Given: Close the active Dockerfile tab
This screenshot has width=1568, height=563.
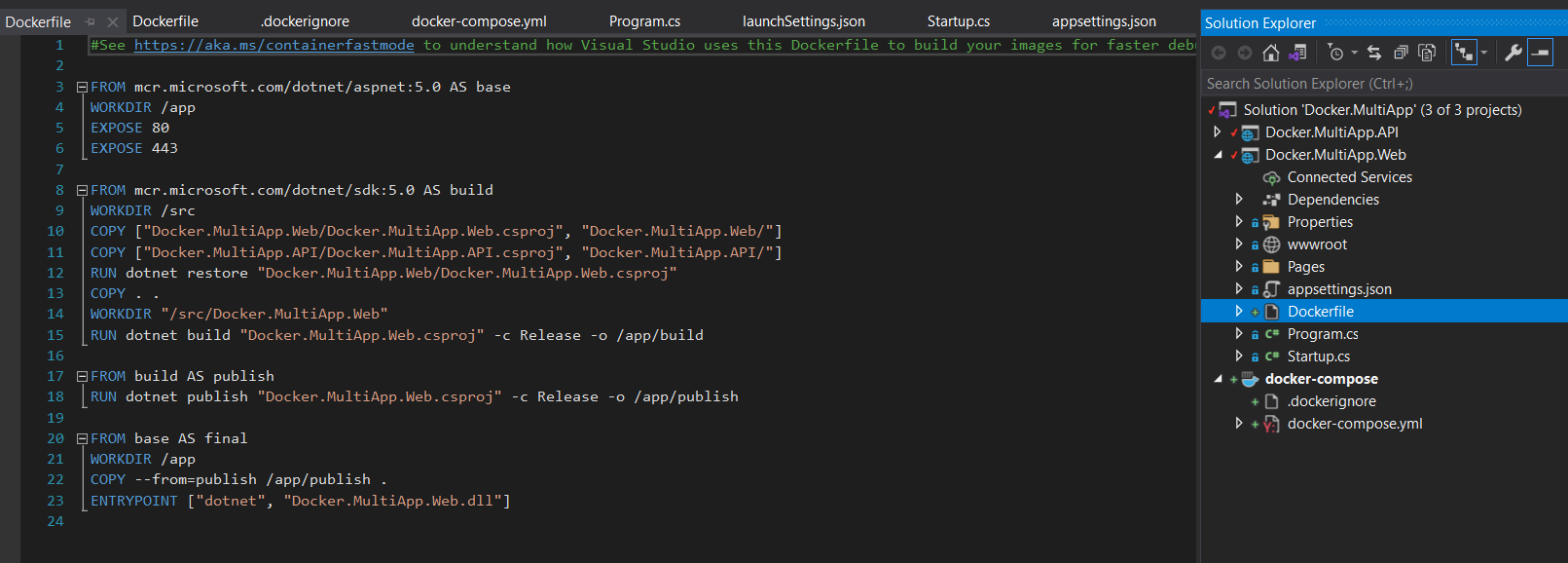Looking at the screenshot, I should tap(112, 21).
